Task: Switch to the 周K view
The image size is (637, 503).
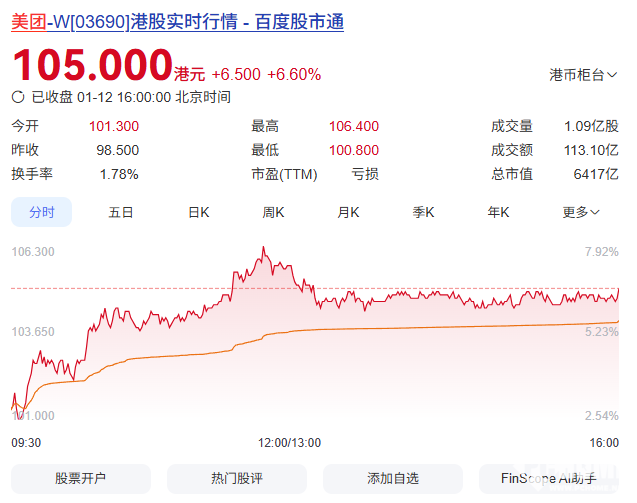Action: 273,212
